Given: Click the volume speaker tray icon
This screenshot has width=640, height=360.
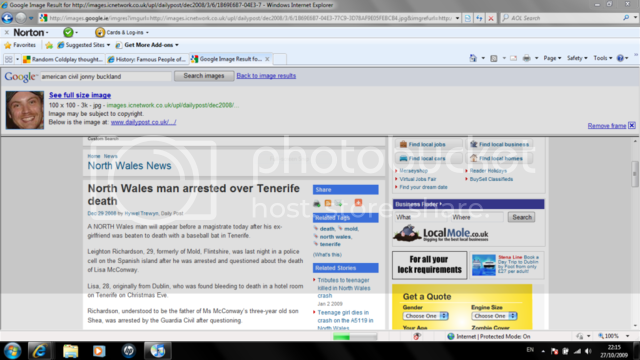Looking at the screenshot, I should (588, 351).
